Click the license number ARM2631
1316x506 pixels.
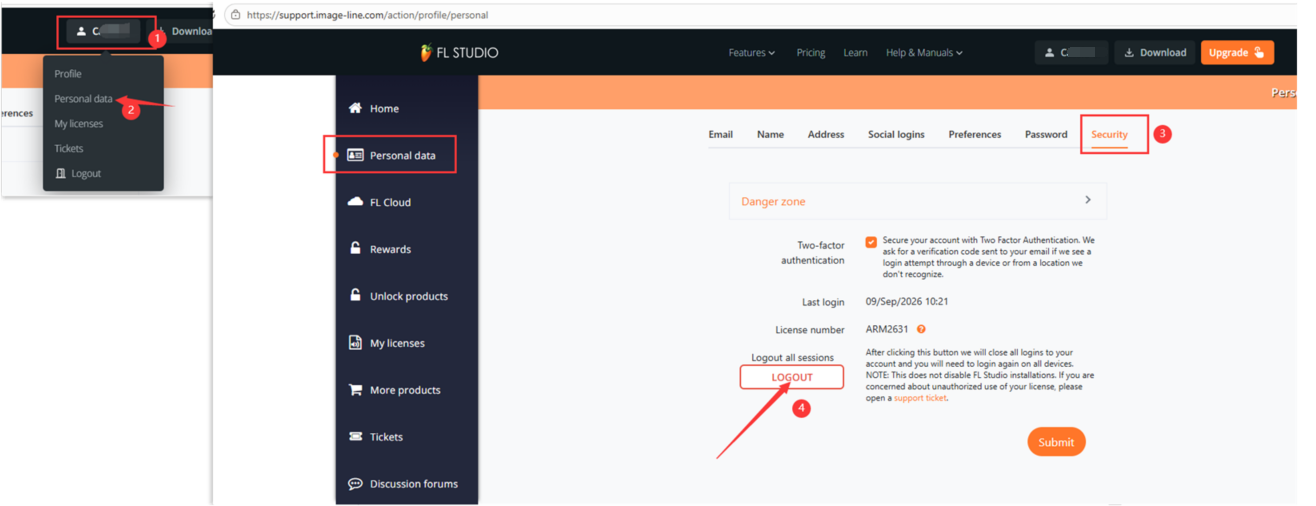point(887,329)
